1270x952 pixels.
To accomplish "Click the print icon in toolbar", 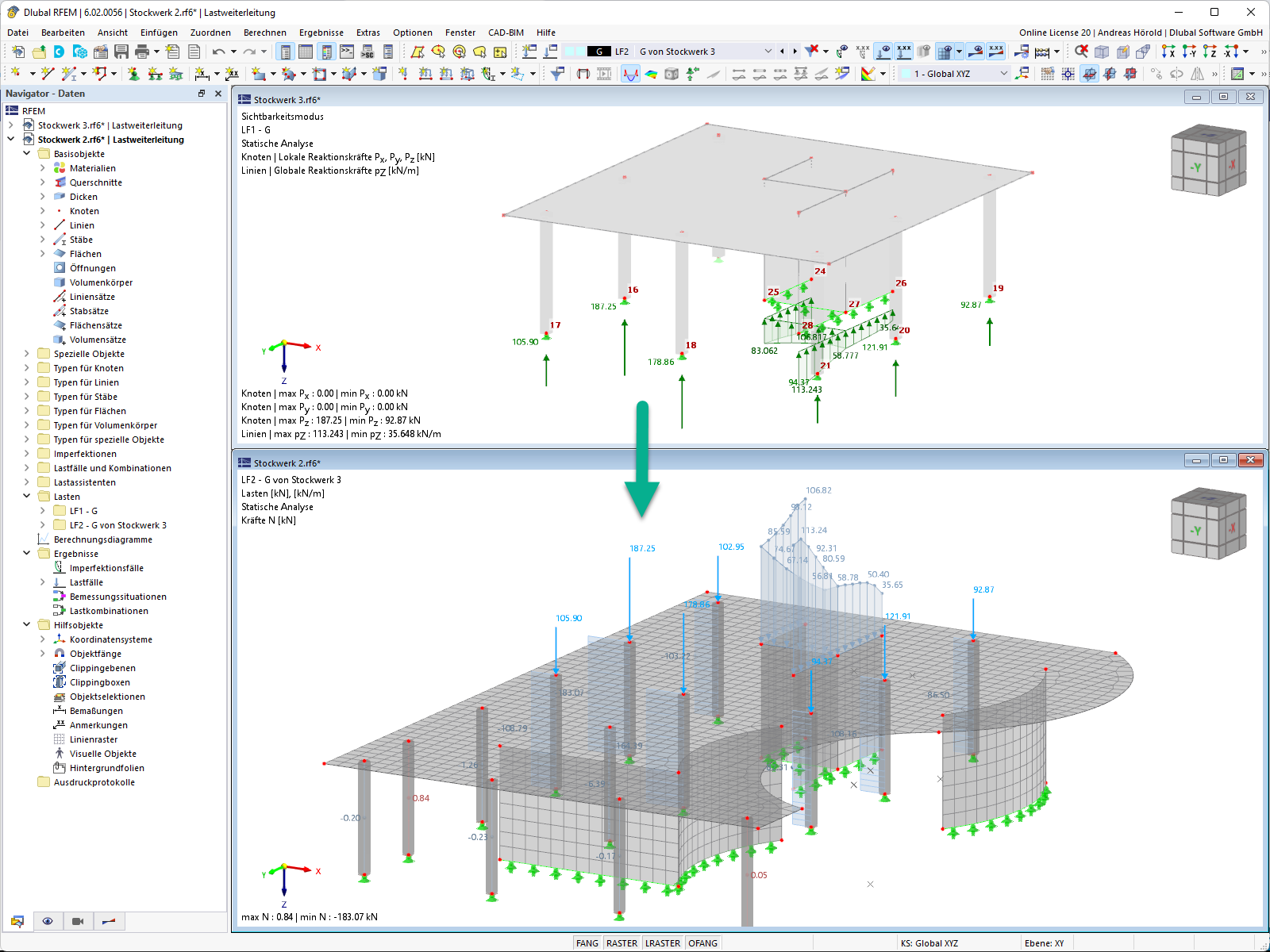I will (142, 52).
